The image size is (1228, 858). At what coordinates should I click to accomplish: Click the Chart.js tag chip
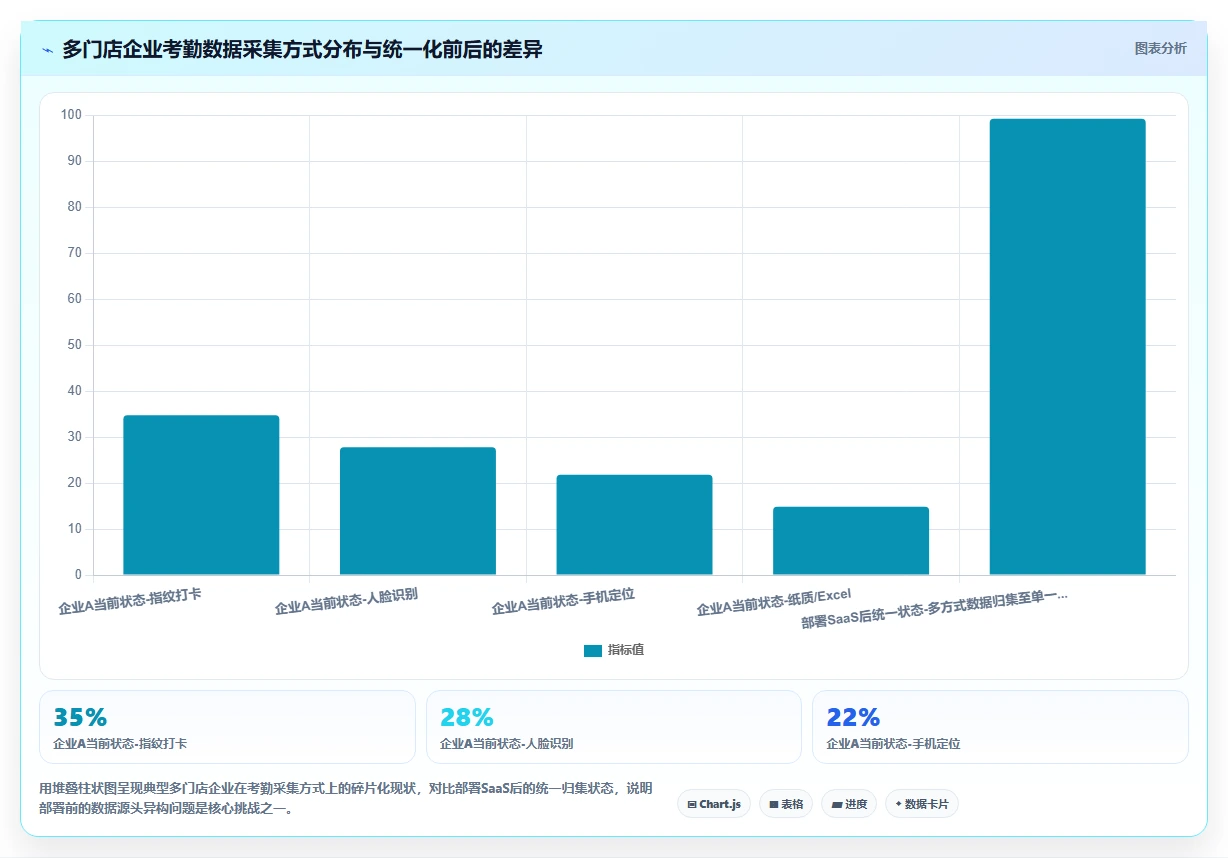(x=714, y=804)
